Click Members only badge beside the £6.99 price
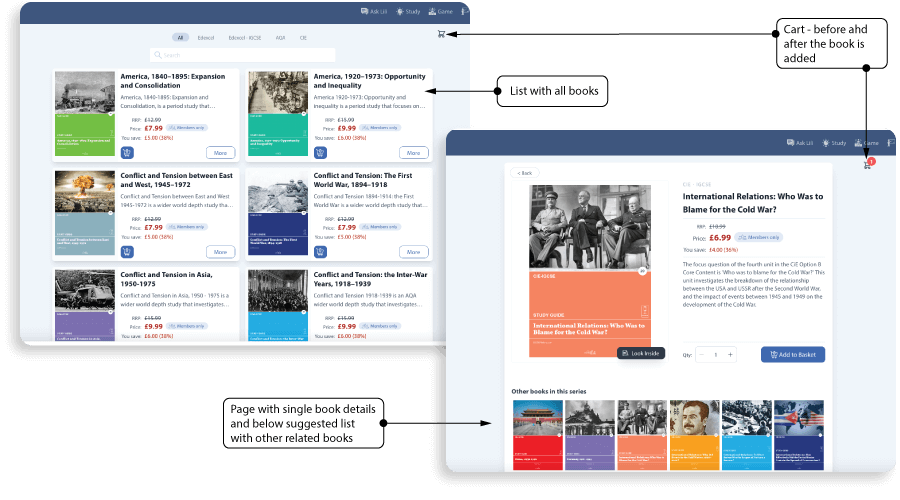The height and width of the screenshot is (500, 900). coord(759,237)
